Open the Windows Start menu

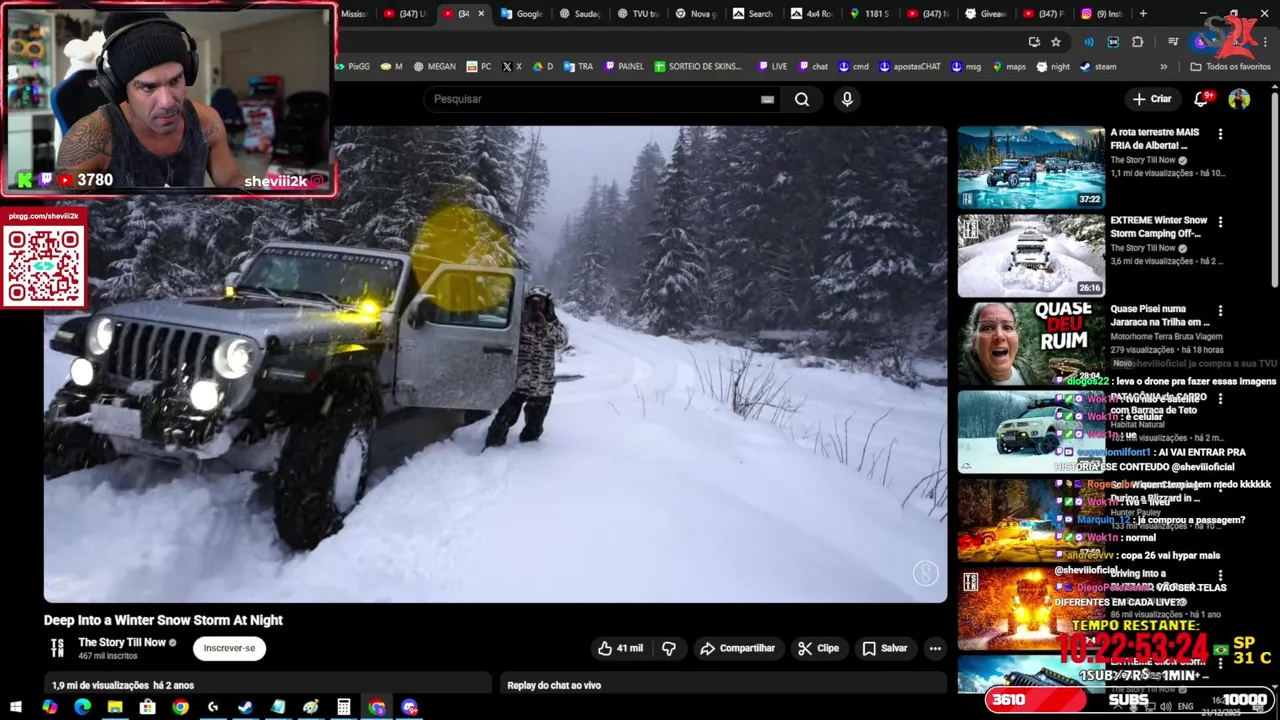tap(16, 707)
